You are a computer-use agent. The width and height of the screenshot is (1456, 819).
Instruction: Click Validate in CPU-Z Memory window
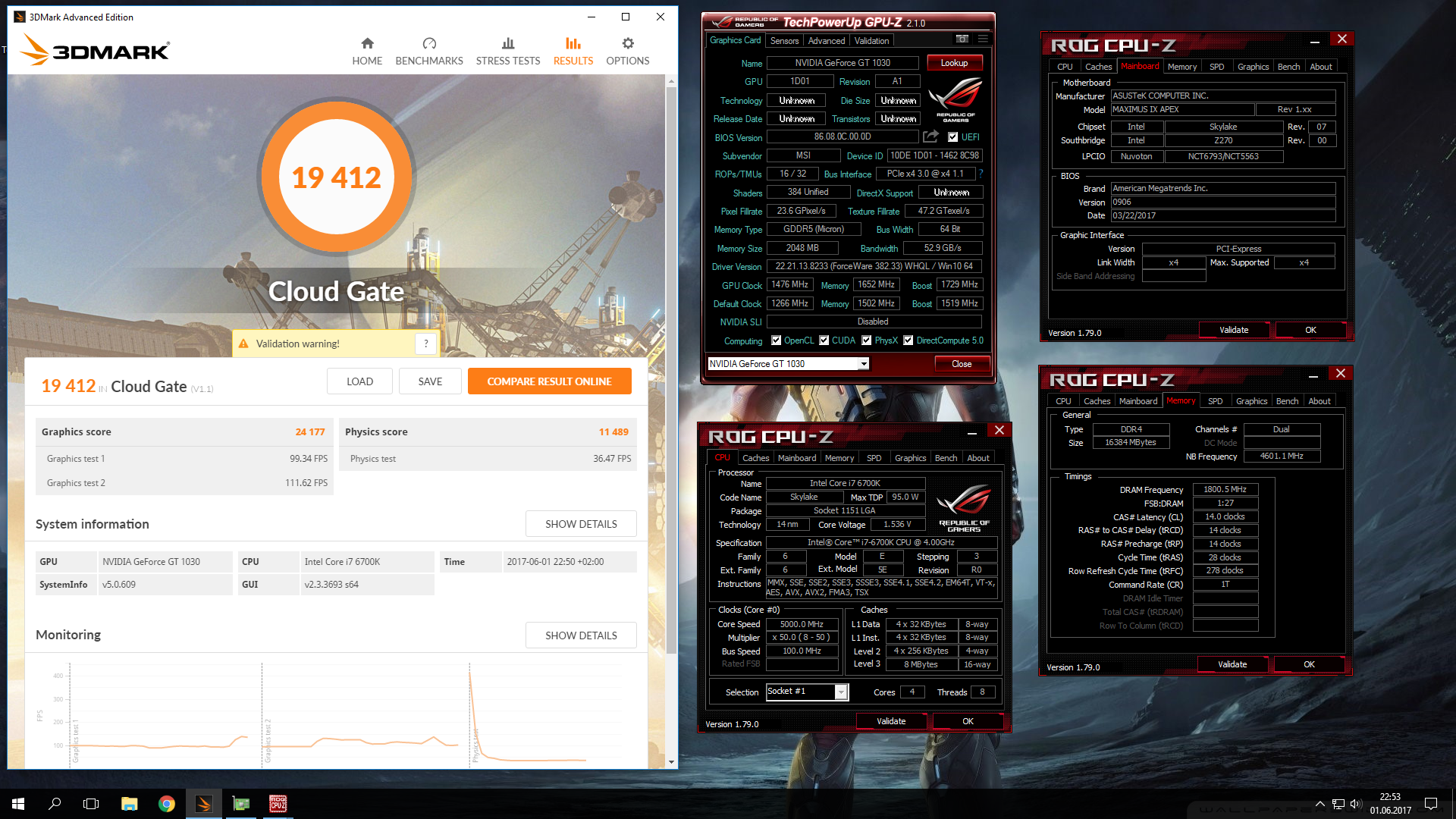(x=1232, y=664)
